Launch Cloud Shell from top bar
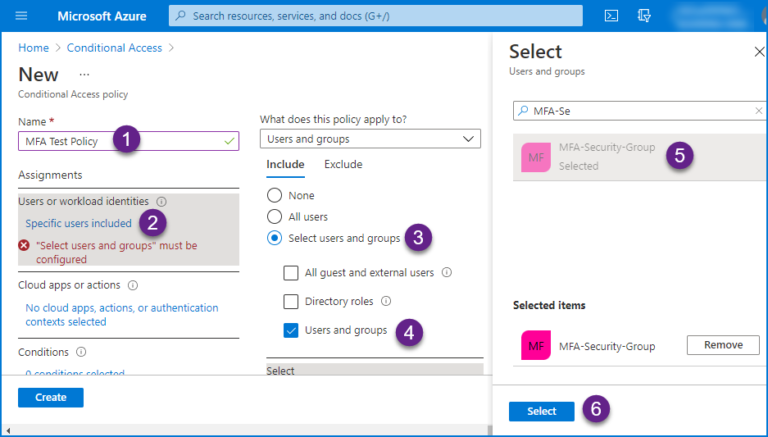The height and width of the screenshot is (437, 768). [611, 16]
